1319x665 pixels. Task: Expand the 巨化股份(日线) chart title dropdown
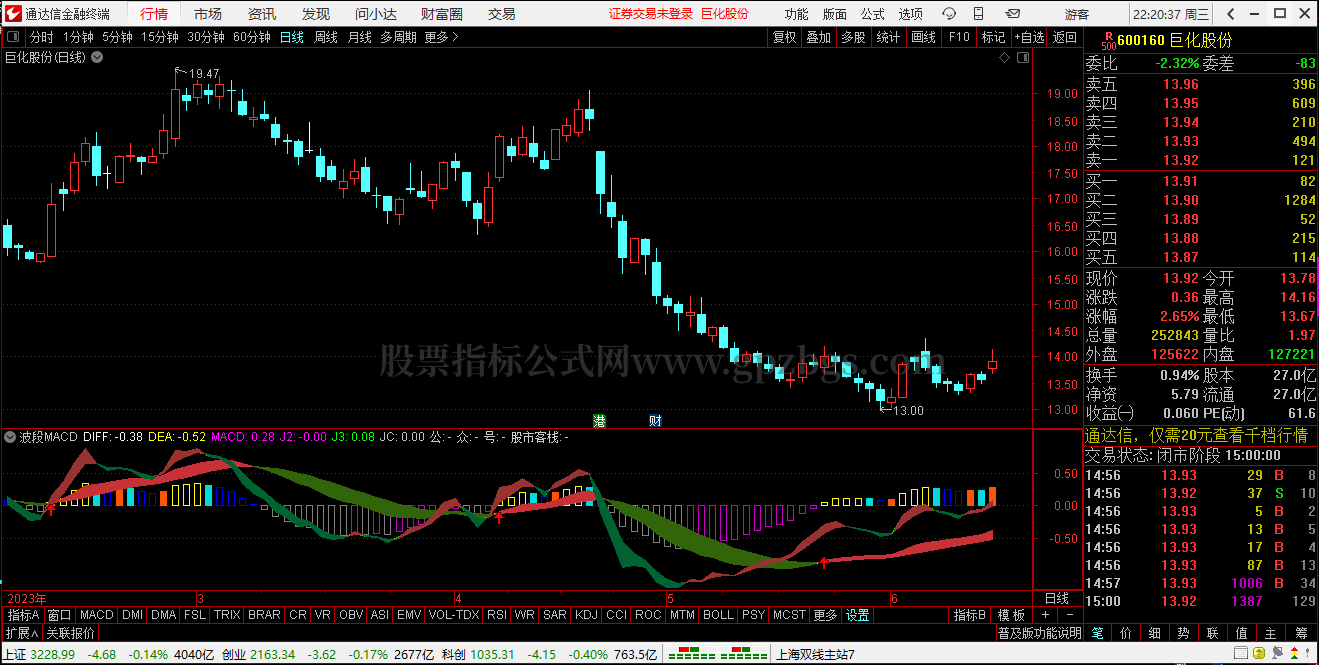[97, 57]
